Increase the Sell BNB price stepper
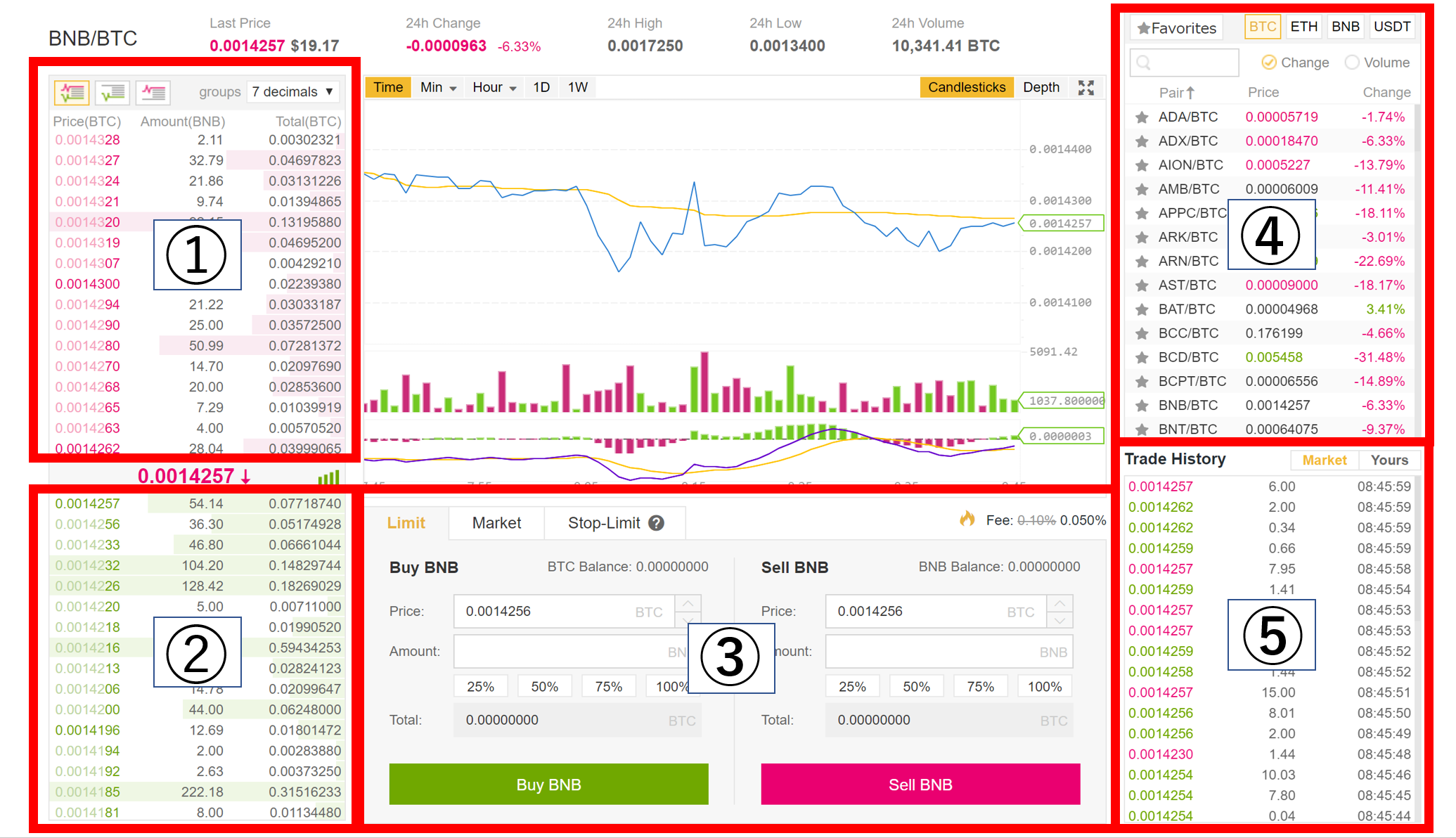This screenshot has height=838, width=1456. point(1059,603)
